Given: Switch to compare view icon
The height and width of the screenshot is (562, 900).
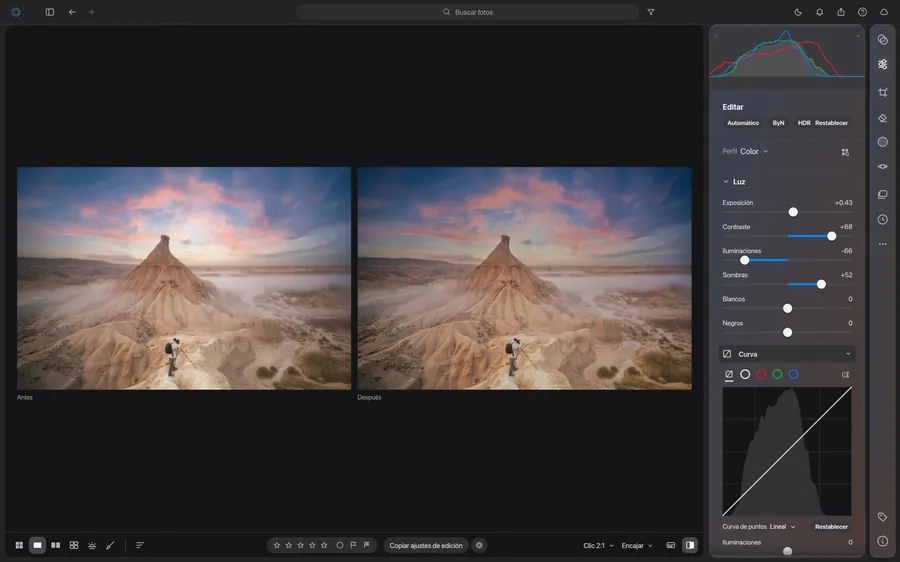Looking at the screenshot, I should tap(56, 545).
